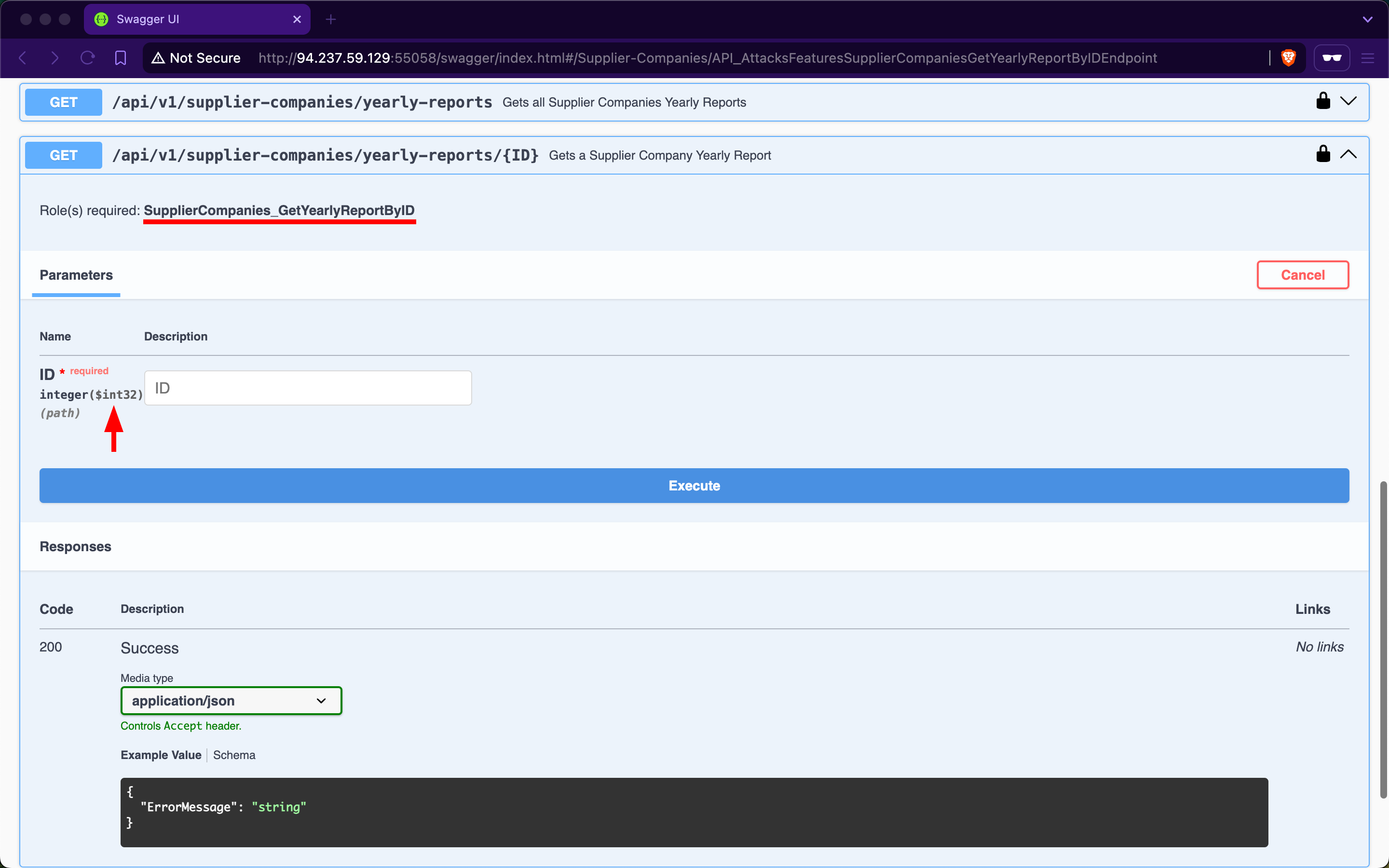Image resolution: width=1389 pixels, height=868 pixels.
Task: Focus the ID parameter input field
Action: coord(308,388)
